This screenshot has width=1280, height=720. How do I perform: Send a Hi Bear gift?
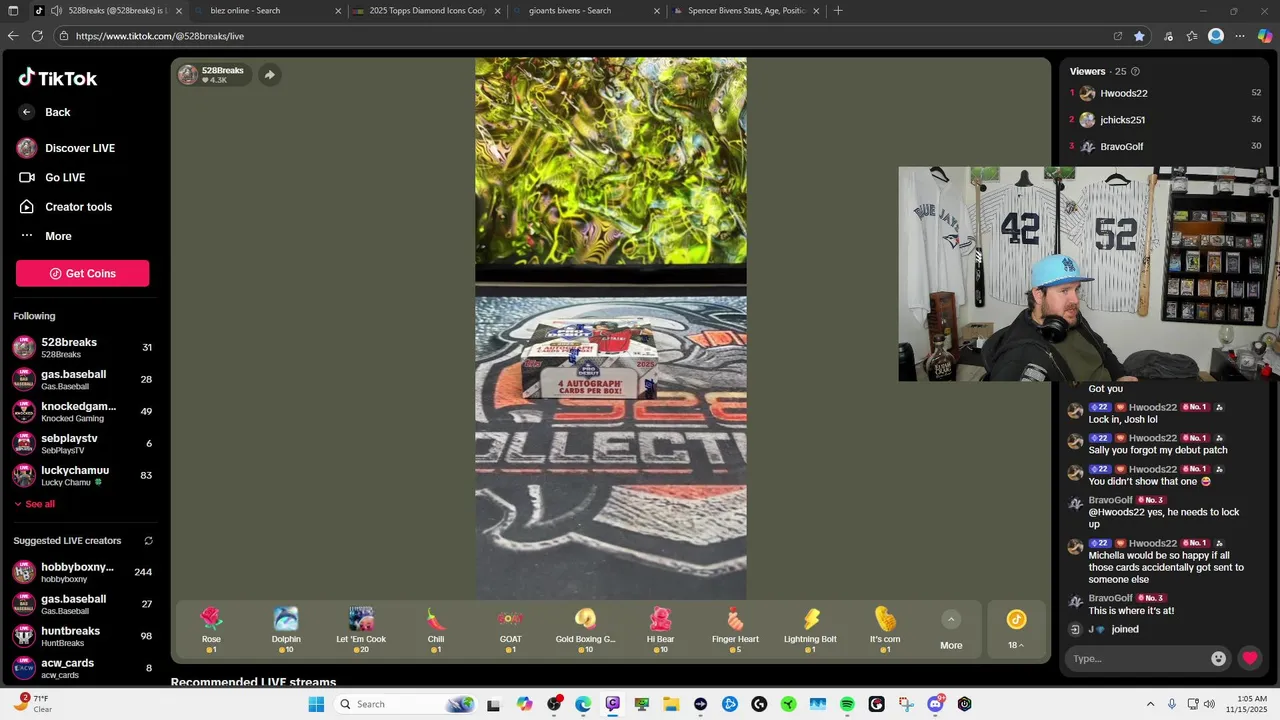(660, 629)
